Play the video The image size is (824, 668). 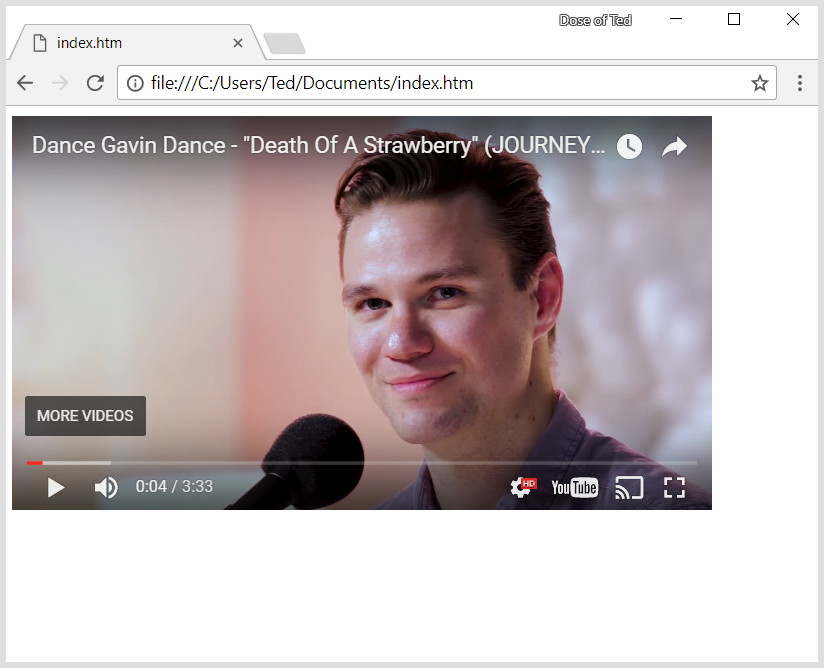point(55,487)
